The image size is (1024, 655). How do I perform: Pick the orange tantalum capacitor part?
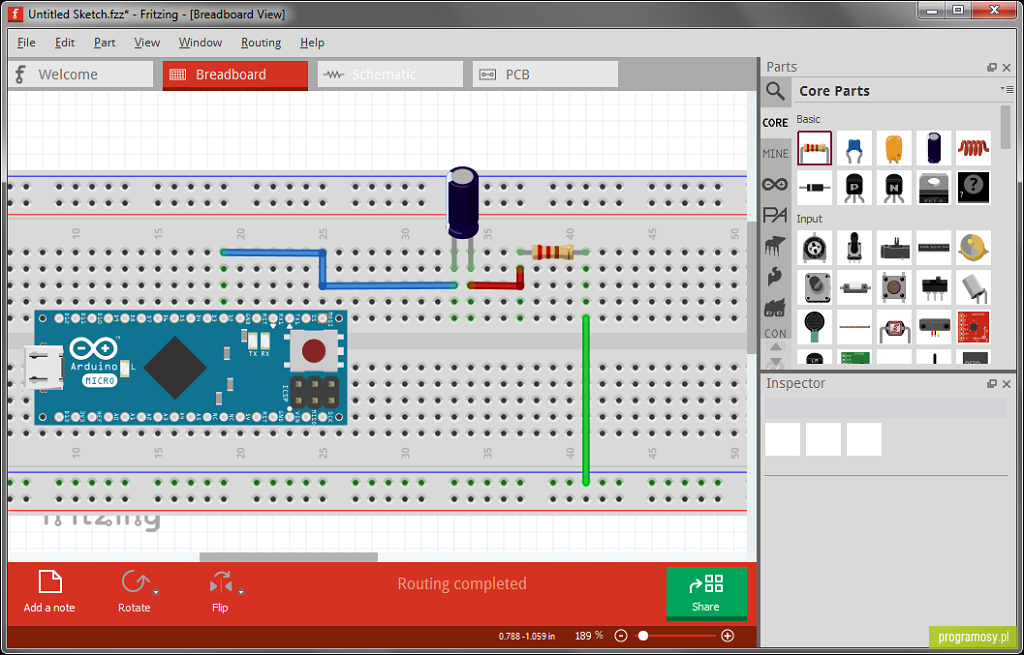(x=894, y=148)
